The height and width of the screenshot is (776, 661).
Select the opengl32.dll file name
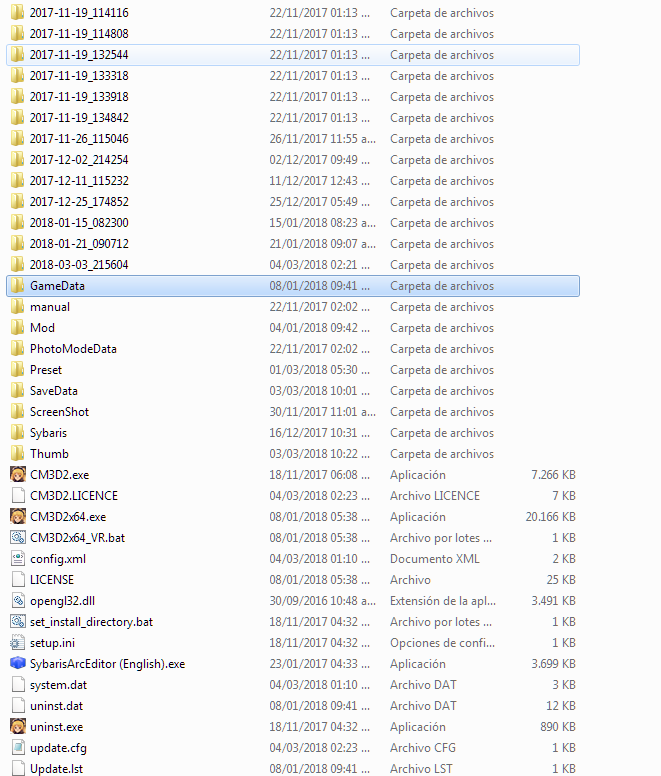pyautogui.click(x=62, y=601)
